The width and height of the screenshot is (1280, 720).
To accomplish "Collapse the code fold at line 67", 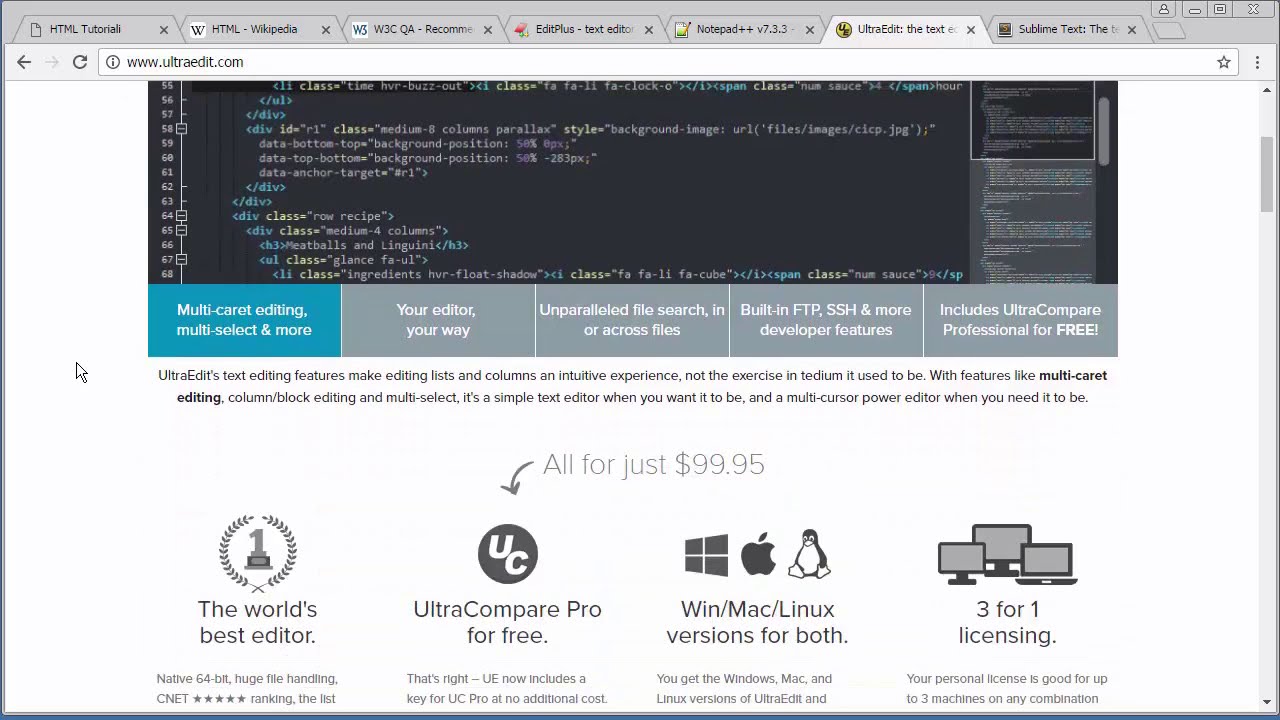I will [x=181, y=259].
